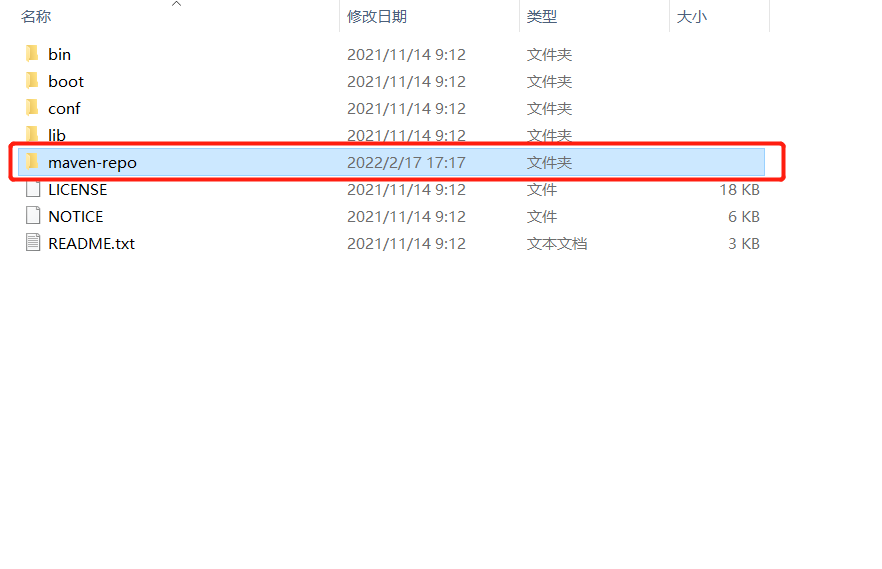Sort files by 大小 column header
The image size is (882, 569).
coord(692,16)
